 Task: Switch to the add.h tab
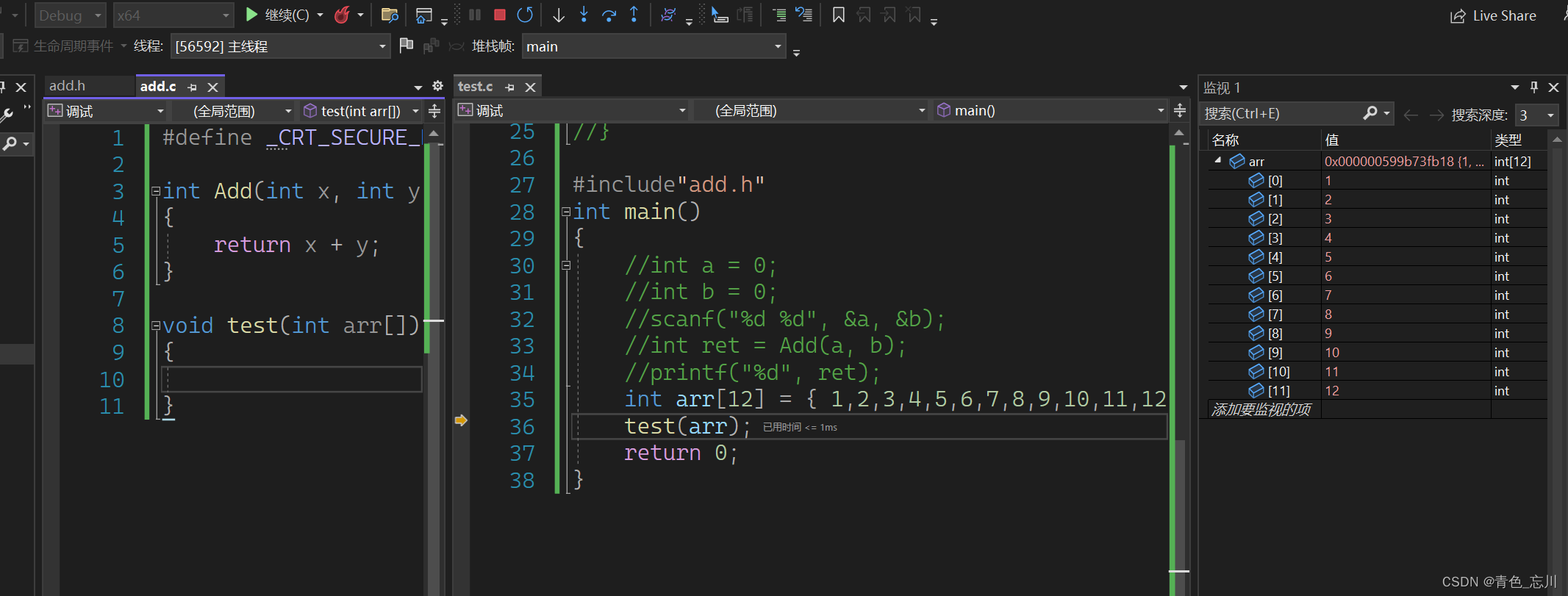point(68,86)
